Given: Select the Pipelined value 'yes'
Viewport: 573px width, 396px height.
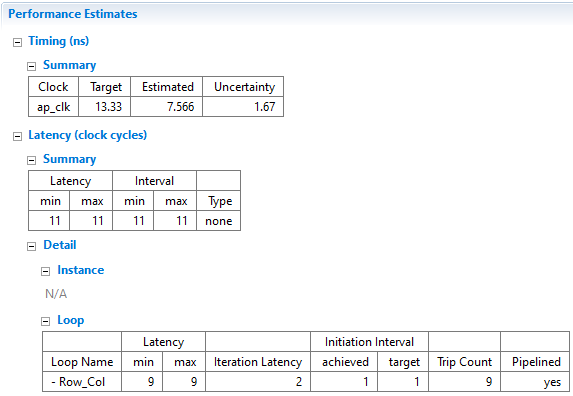Looking at the screenshot, I should [535, 382].
